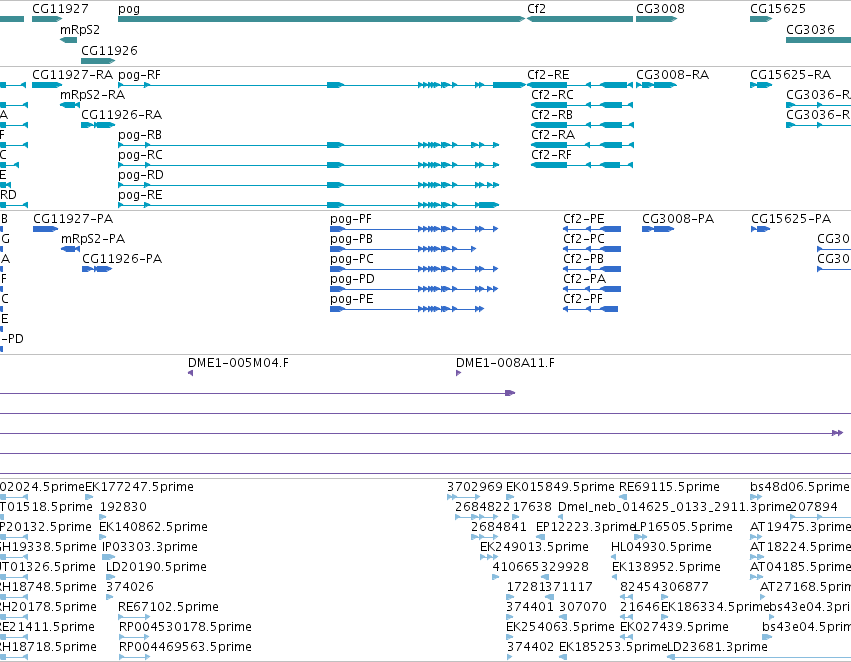The image size is (851, 662).
Task: Select mRpS2-RA transcript
Action: click(69, 105)
